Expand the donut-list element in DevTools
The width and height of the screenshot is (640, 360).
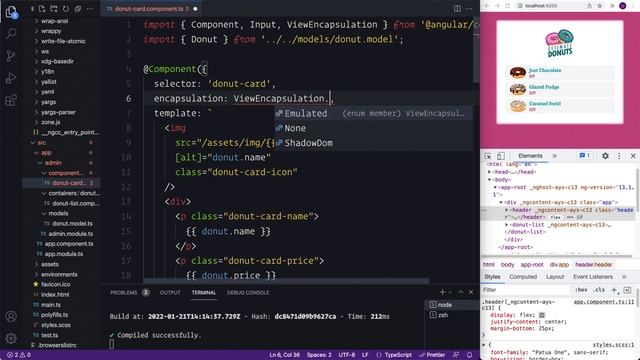507,225
